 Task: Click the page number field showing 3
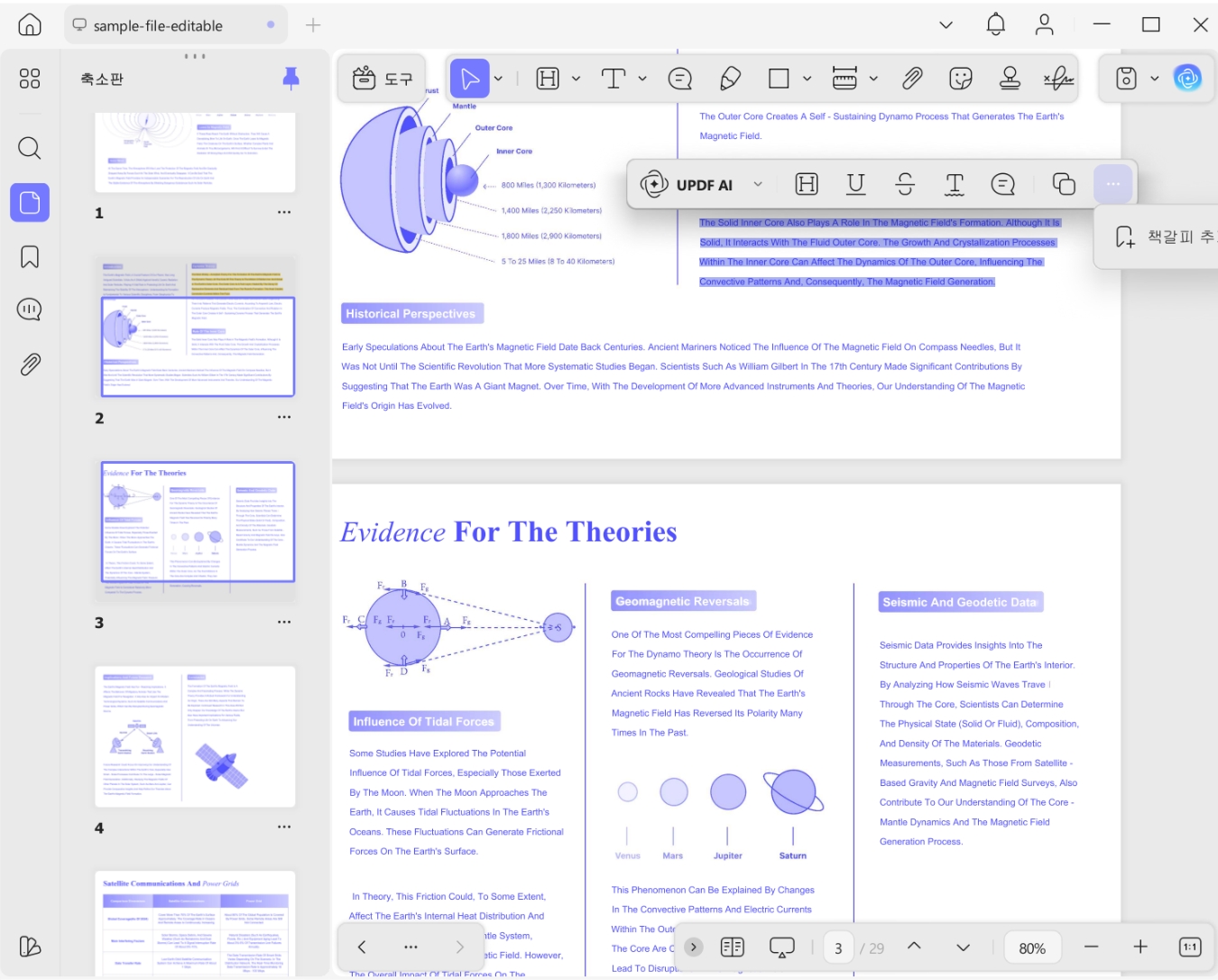(838, 948)
